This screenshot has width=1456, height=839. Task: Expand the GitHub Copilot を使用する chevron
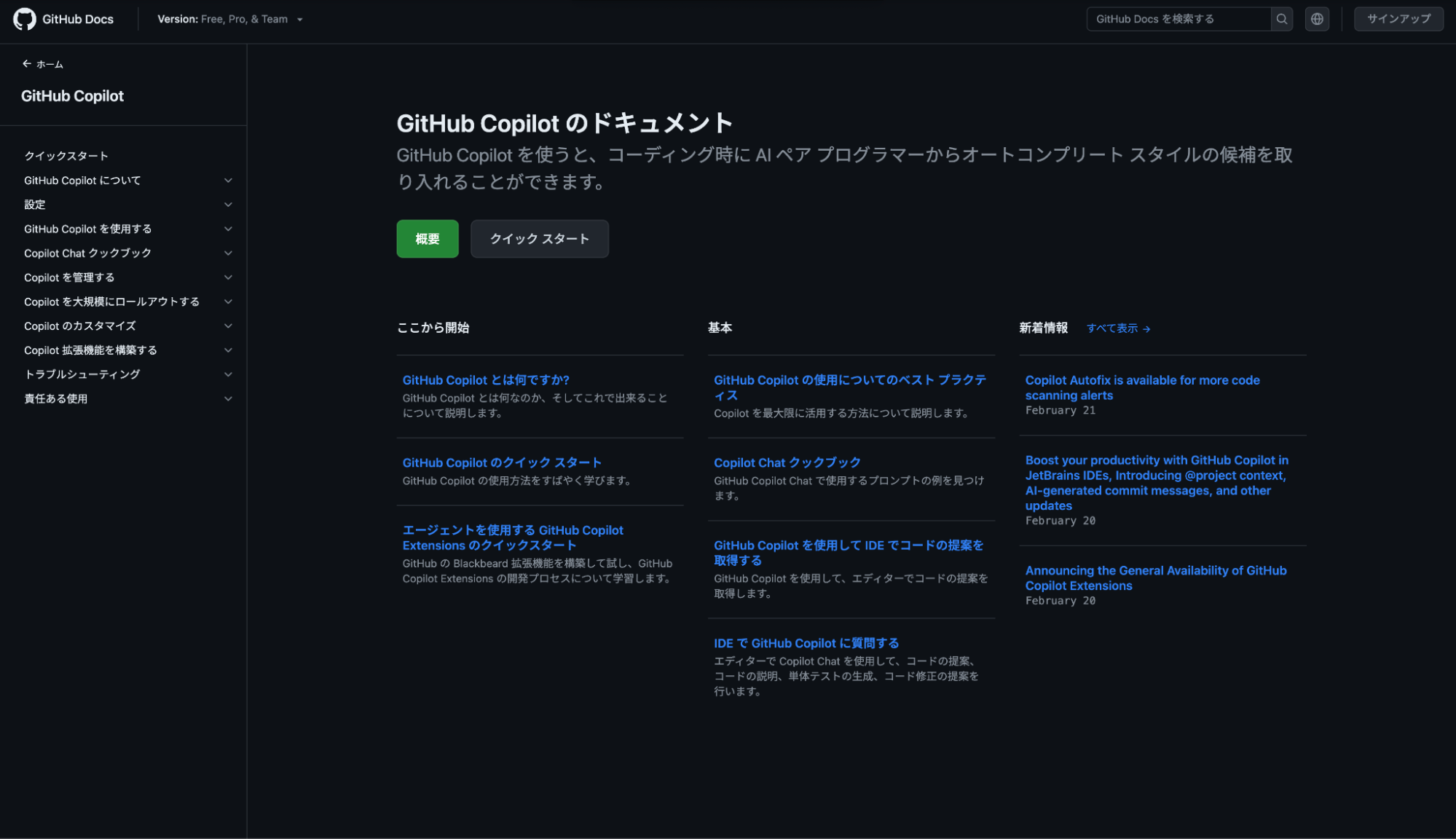[x=228, y=229]
